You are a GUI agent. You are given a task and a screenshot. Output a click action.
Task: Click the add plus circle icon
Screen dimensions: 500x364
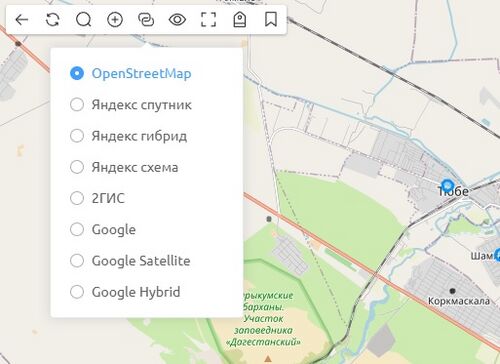115,20
